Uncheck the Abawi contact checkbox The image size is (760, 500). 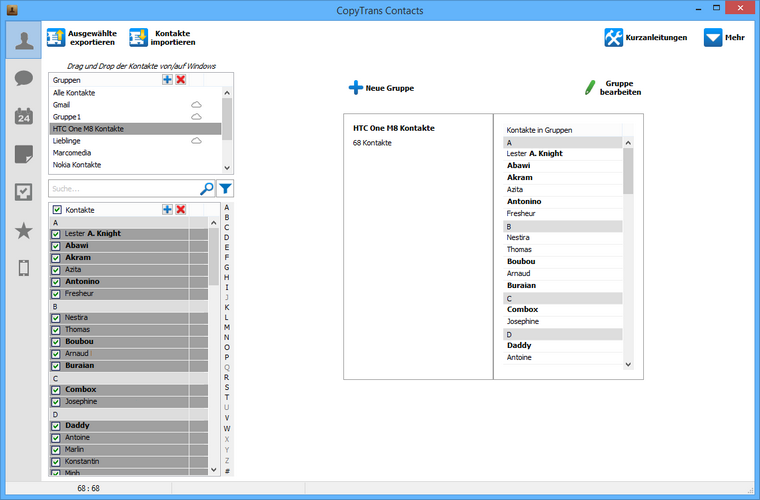coord(56,246)
